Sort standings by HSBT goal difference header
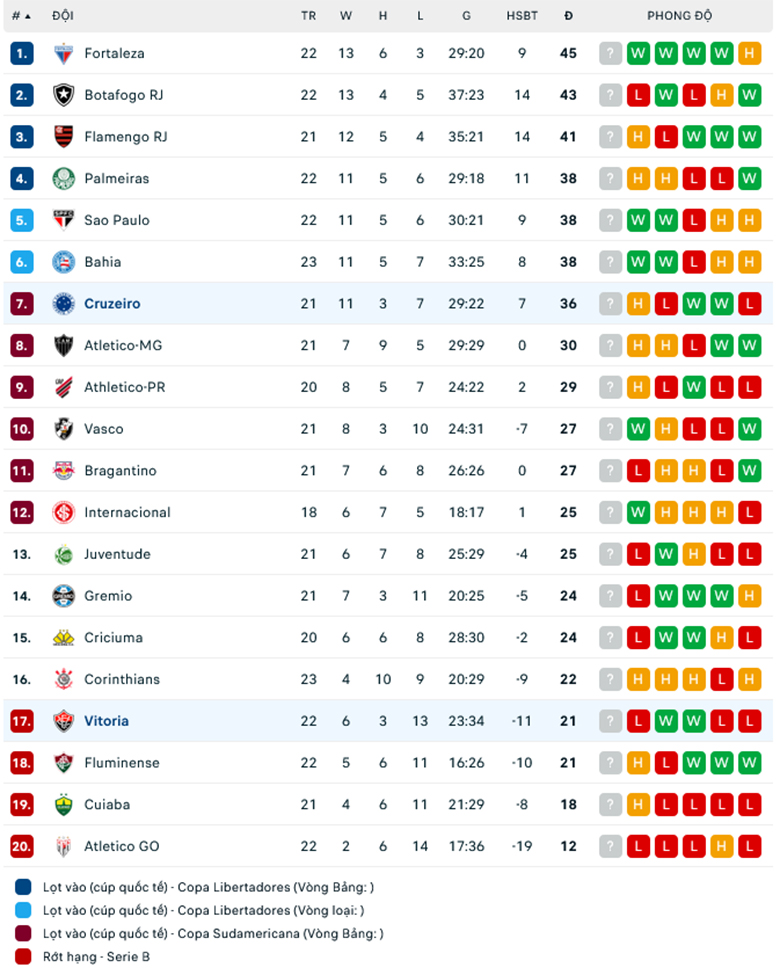Viewport: 780px width, 975px height. pos(522,16)
